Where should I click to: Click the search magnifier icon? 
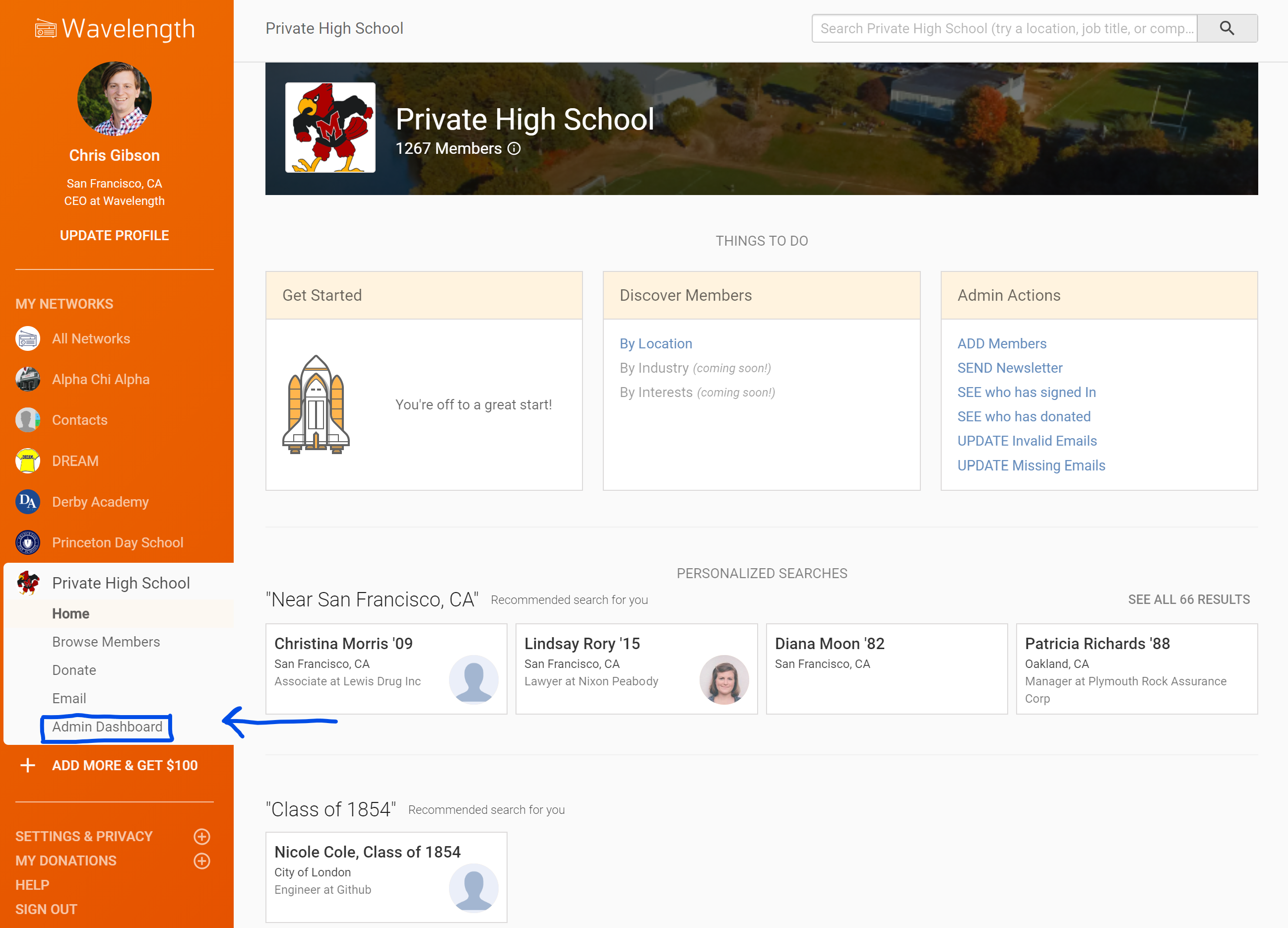tap(1226, 28)
